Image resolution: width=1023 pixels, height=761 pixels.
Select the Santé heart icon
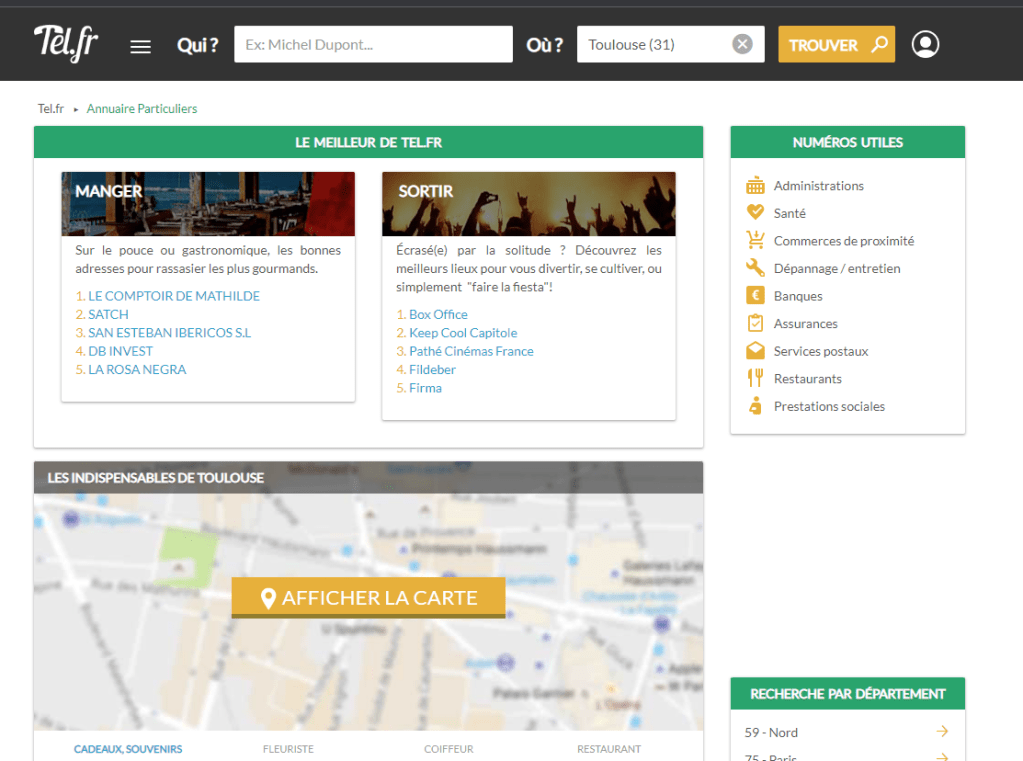755,213
